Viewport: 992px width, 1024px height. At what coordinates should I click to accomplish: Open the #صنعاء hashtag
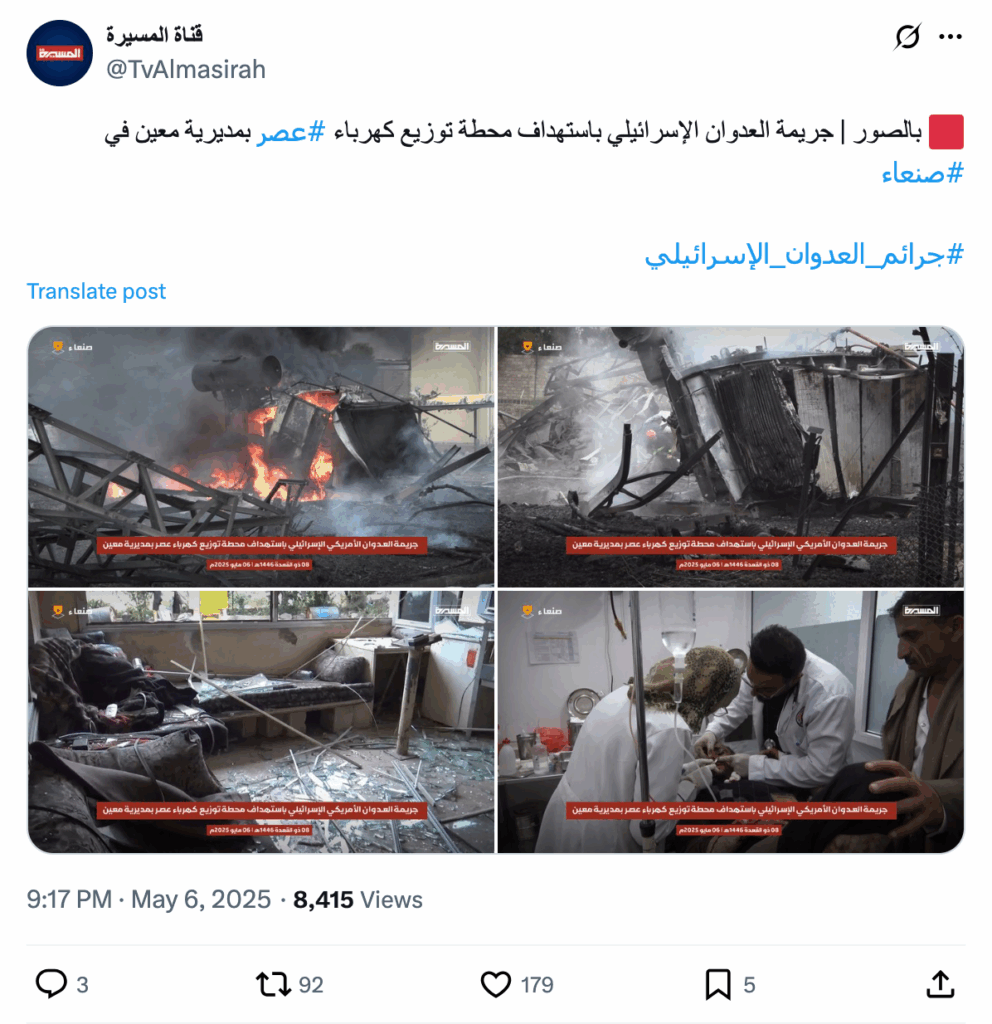pyautogui.click(x=922, y=174)
